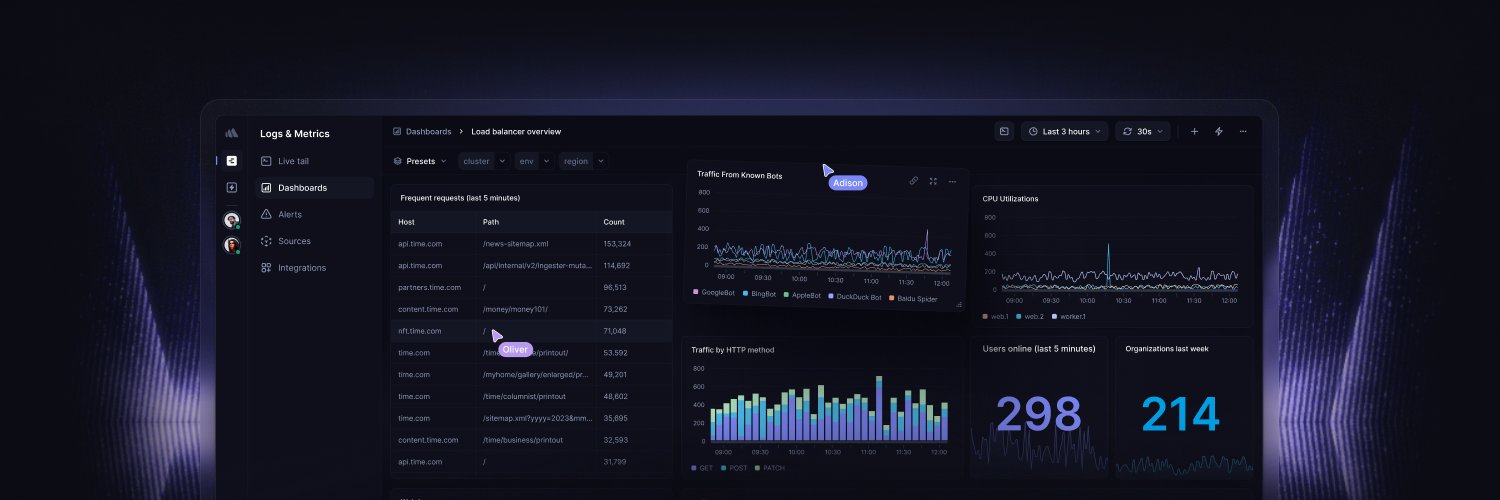Click the api.time.com /news-sitemap.xml table row
Screen dimensions: 1500x500
tap(531, 244)
